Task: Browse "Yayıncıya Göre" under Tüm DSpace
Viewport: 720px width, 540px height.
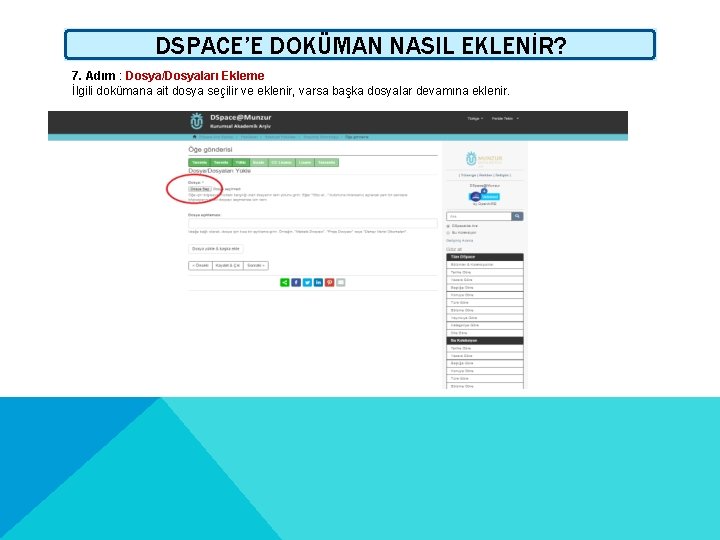Action: point(484,318)
